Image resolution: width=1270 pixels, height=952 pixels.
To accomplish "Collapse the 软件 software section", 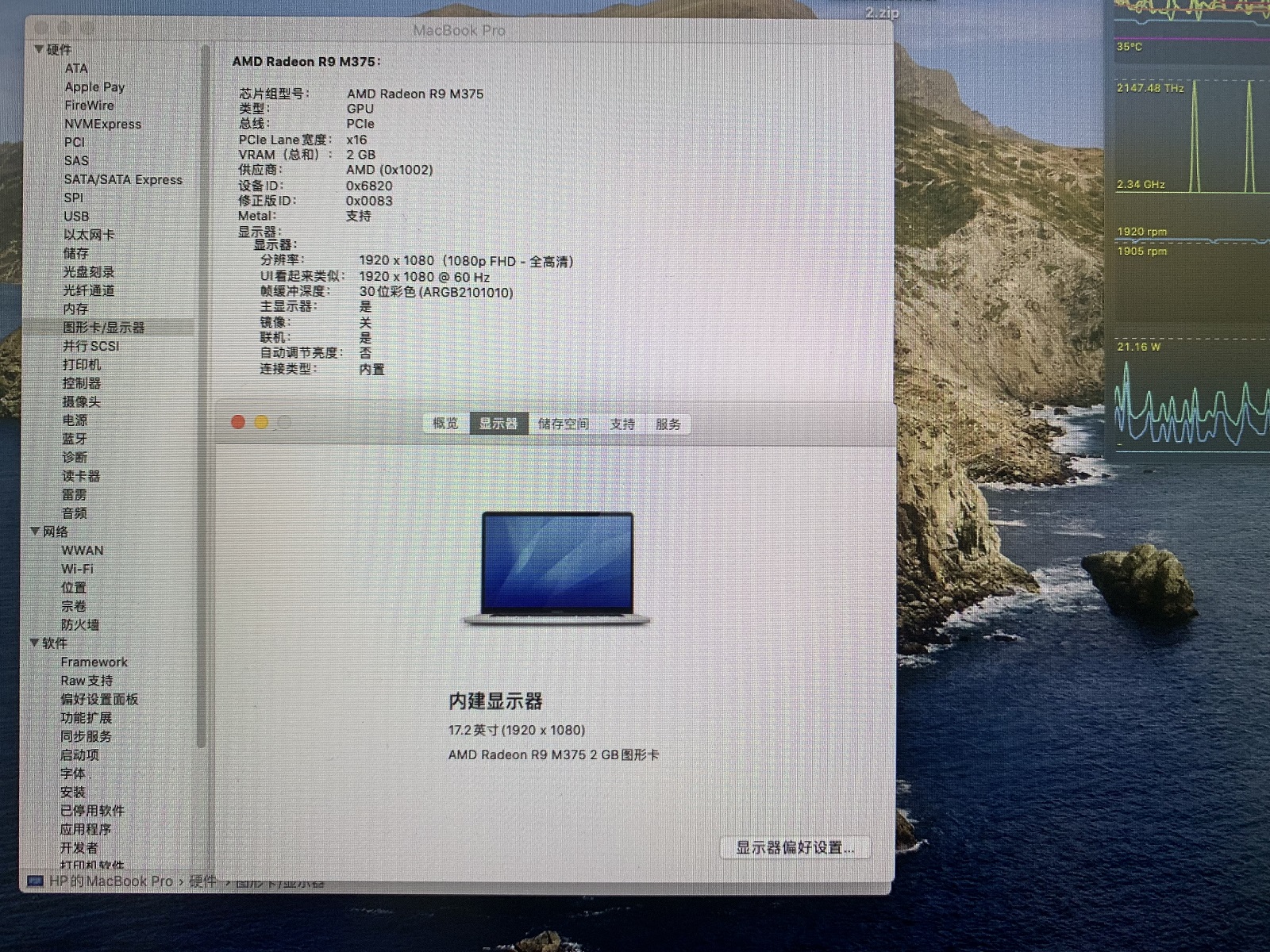I will [35, 643].
